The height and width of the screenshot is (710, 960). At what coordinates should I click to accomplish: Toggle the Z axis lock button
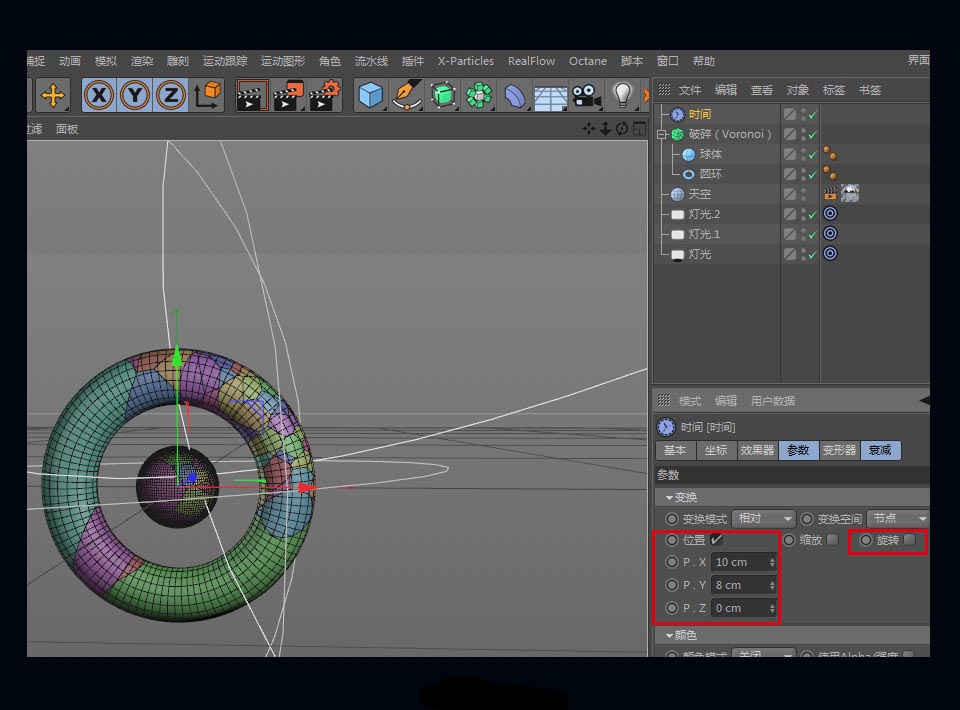click(x=171, y=96)
